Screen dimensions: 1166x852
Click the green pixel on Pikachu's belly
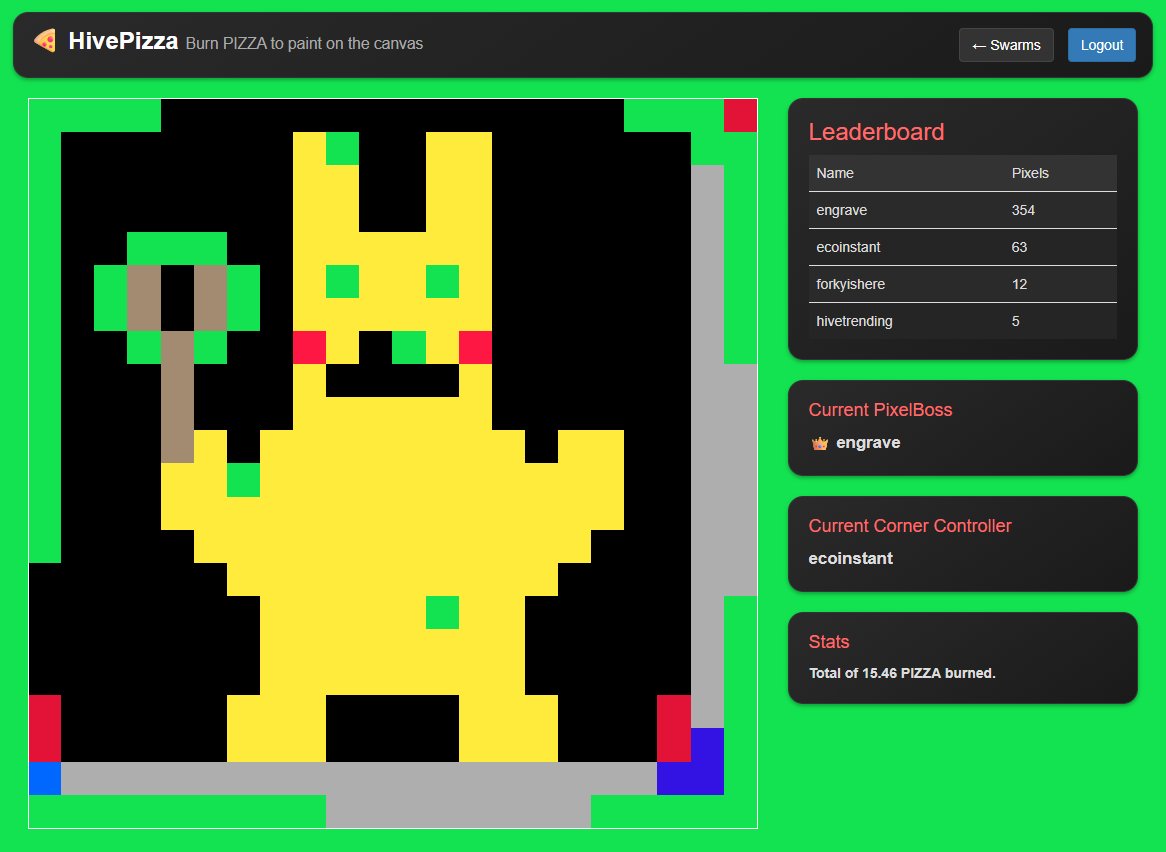(442, 612)
